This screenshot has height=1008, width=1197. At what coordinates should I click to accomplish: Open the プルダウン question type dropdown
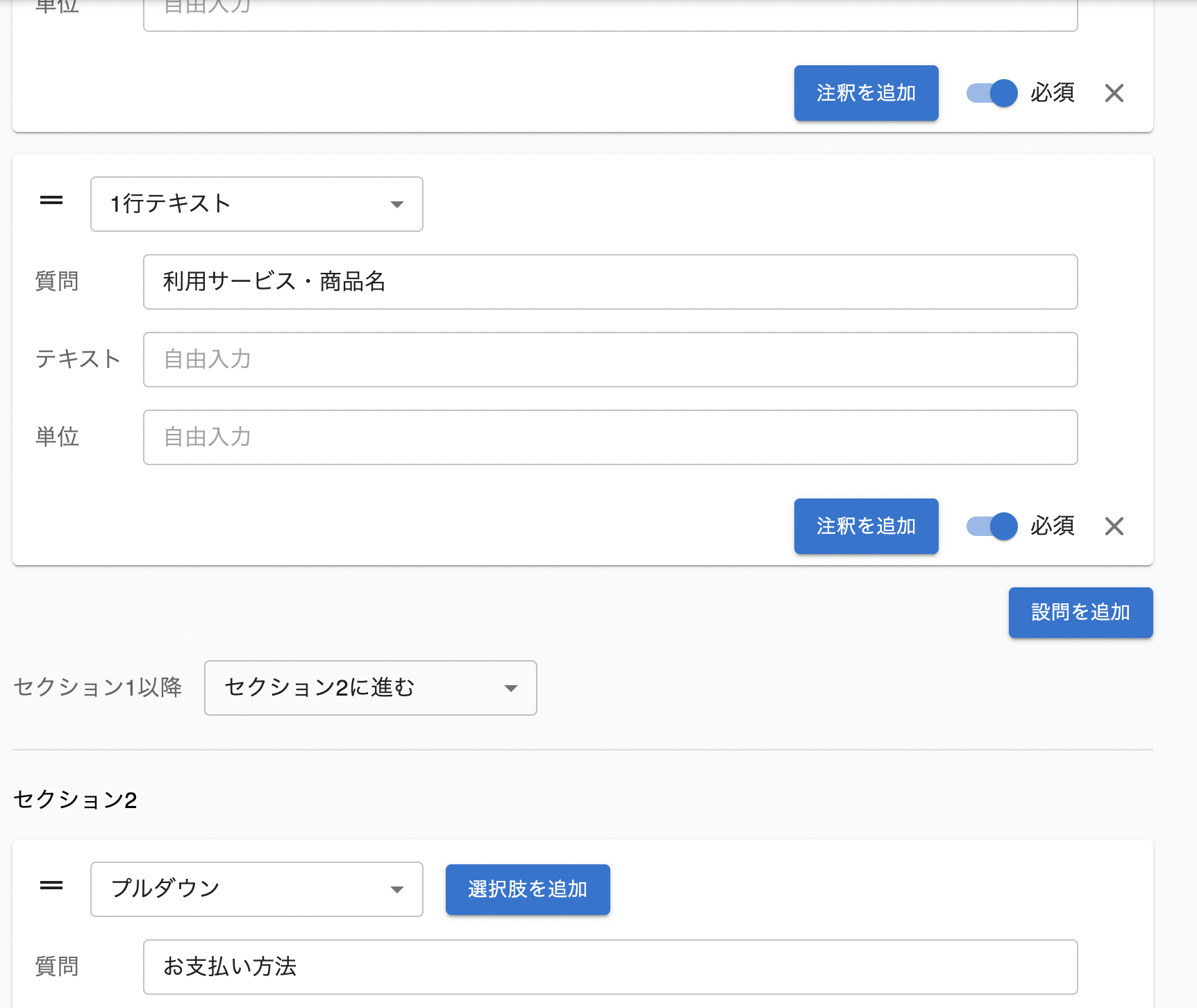tap(256, 889)
